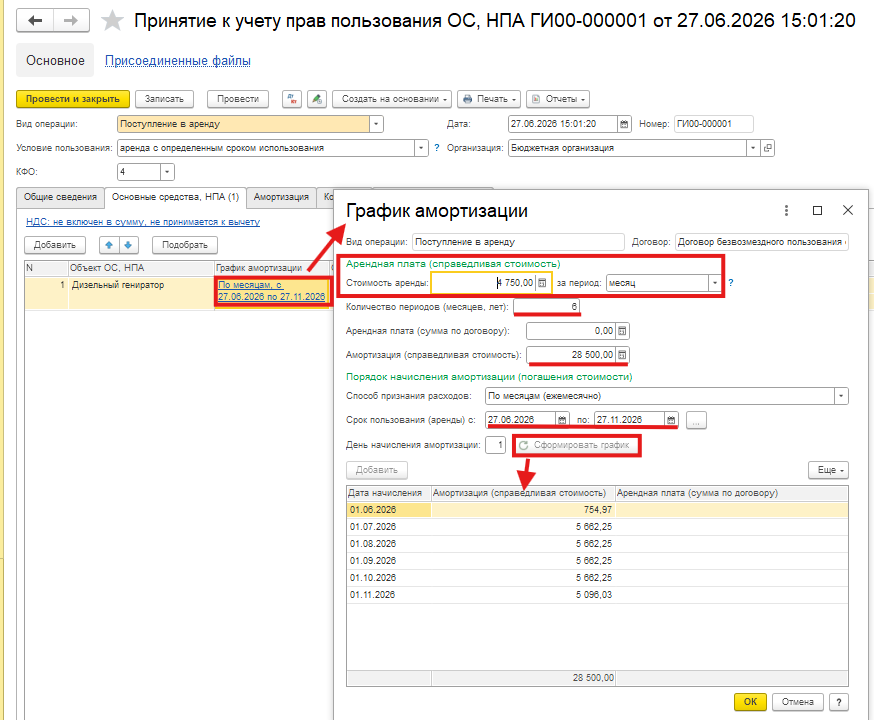The image size is (874, 720).
Task: Open the По месяцам schedule link
Action: click(271, 291)
